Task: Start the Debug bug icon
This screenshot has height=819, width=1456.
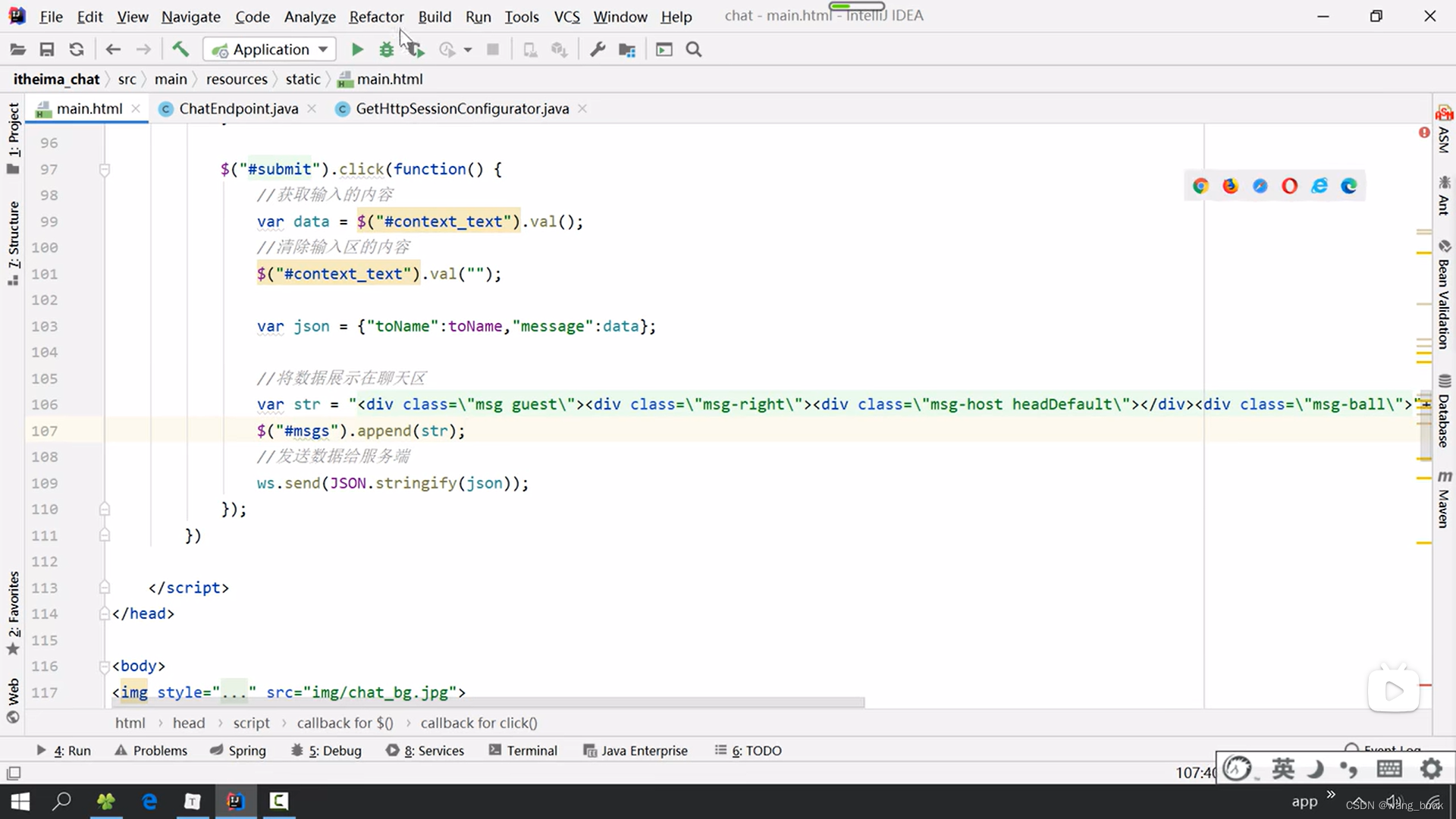Action: 386,49
